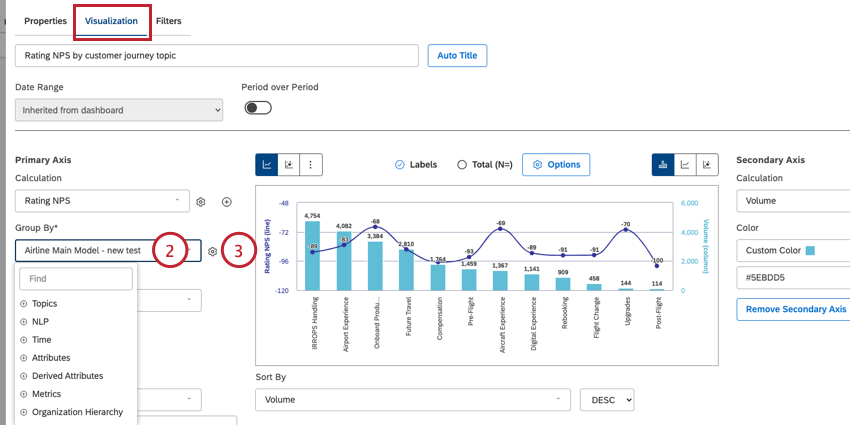Click the Custom Color swatch

click(x=810, y=250)
